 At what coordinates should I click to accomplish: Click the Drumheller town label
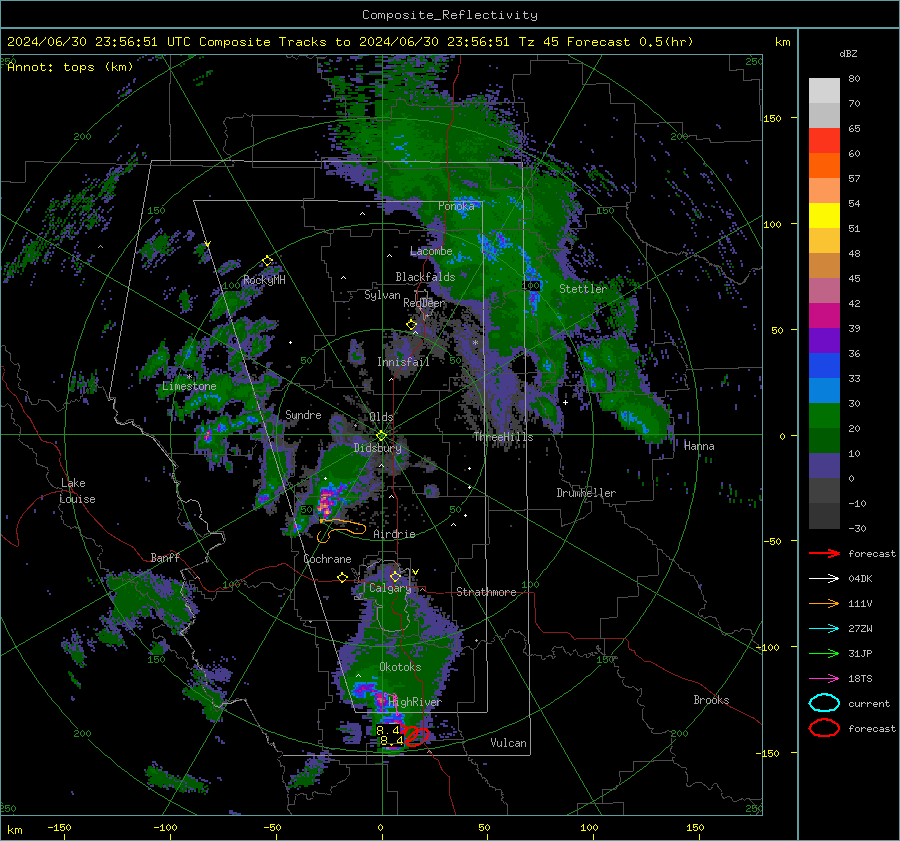click(x=586, y=493)
